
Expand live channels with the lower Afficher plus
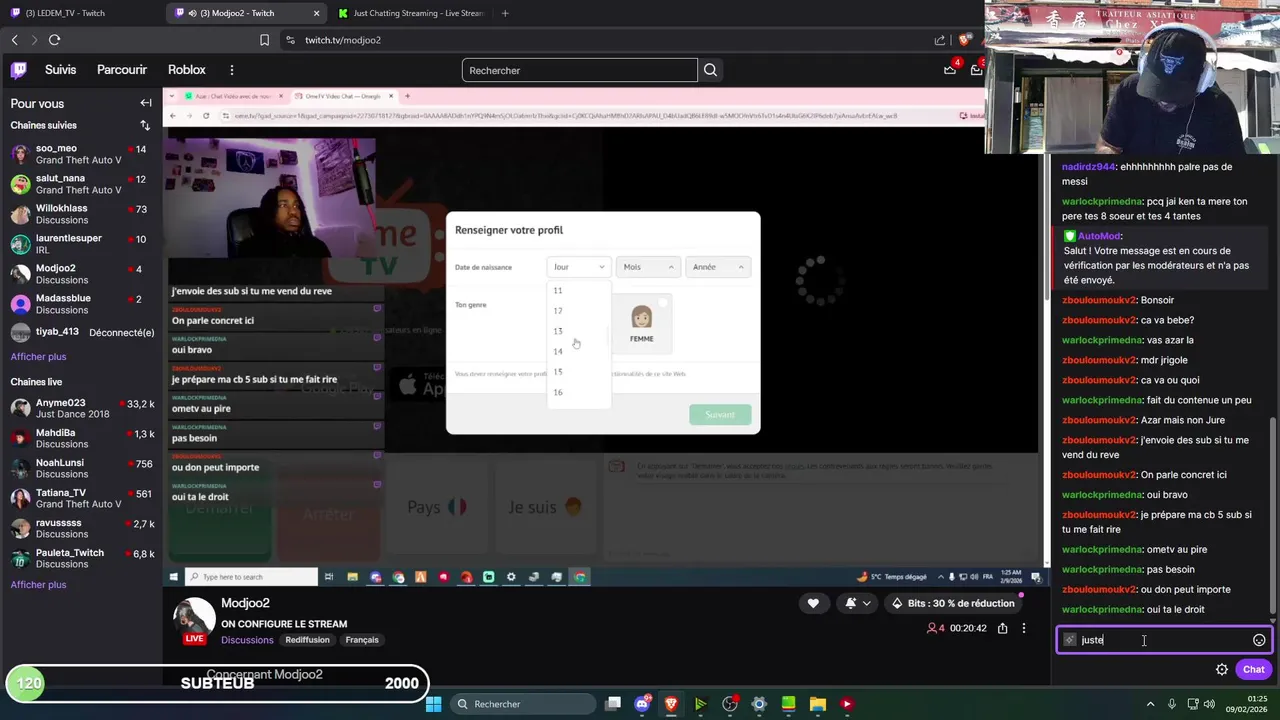tap(38, 585)
